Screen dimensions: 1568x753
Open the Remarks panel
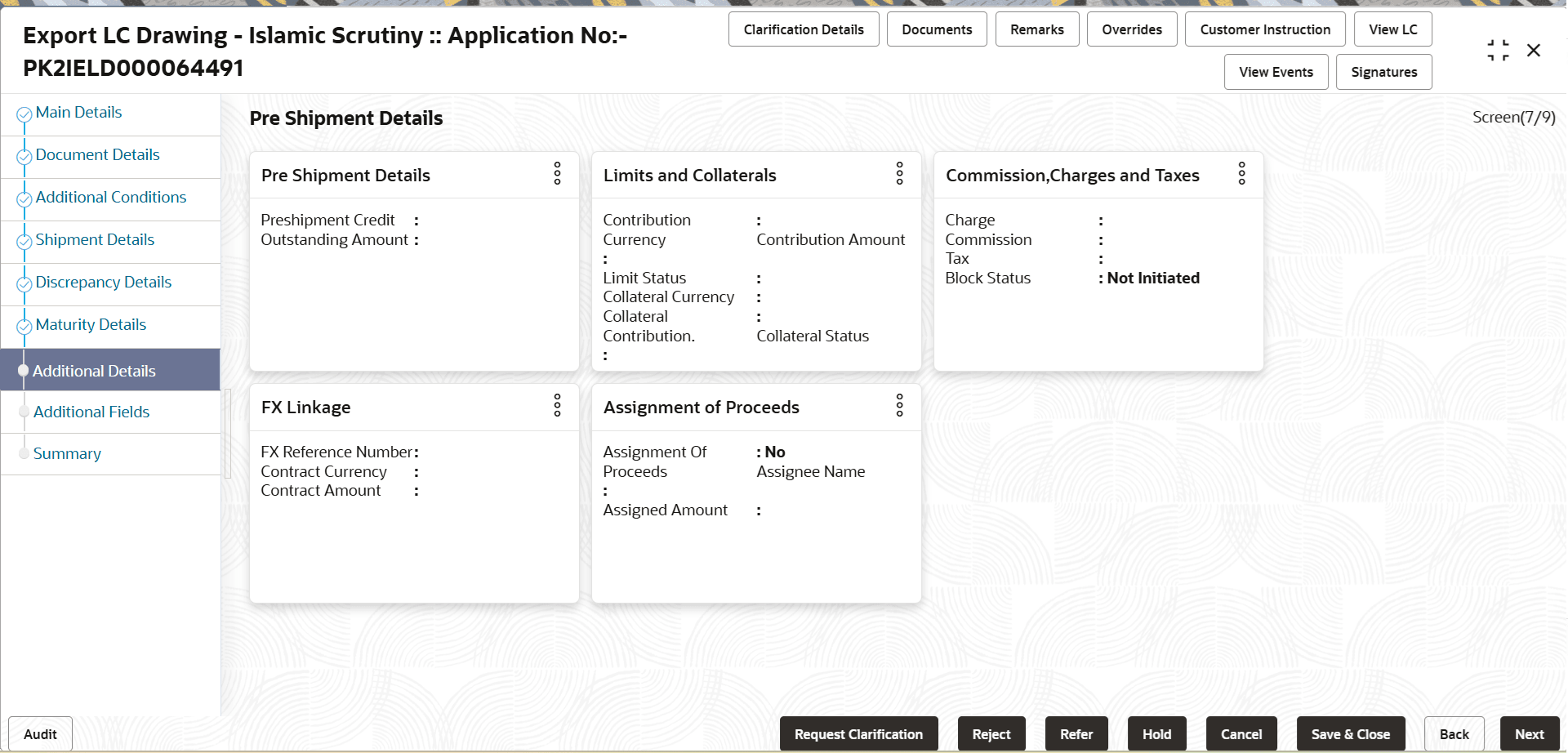point(1036,29)
